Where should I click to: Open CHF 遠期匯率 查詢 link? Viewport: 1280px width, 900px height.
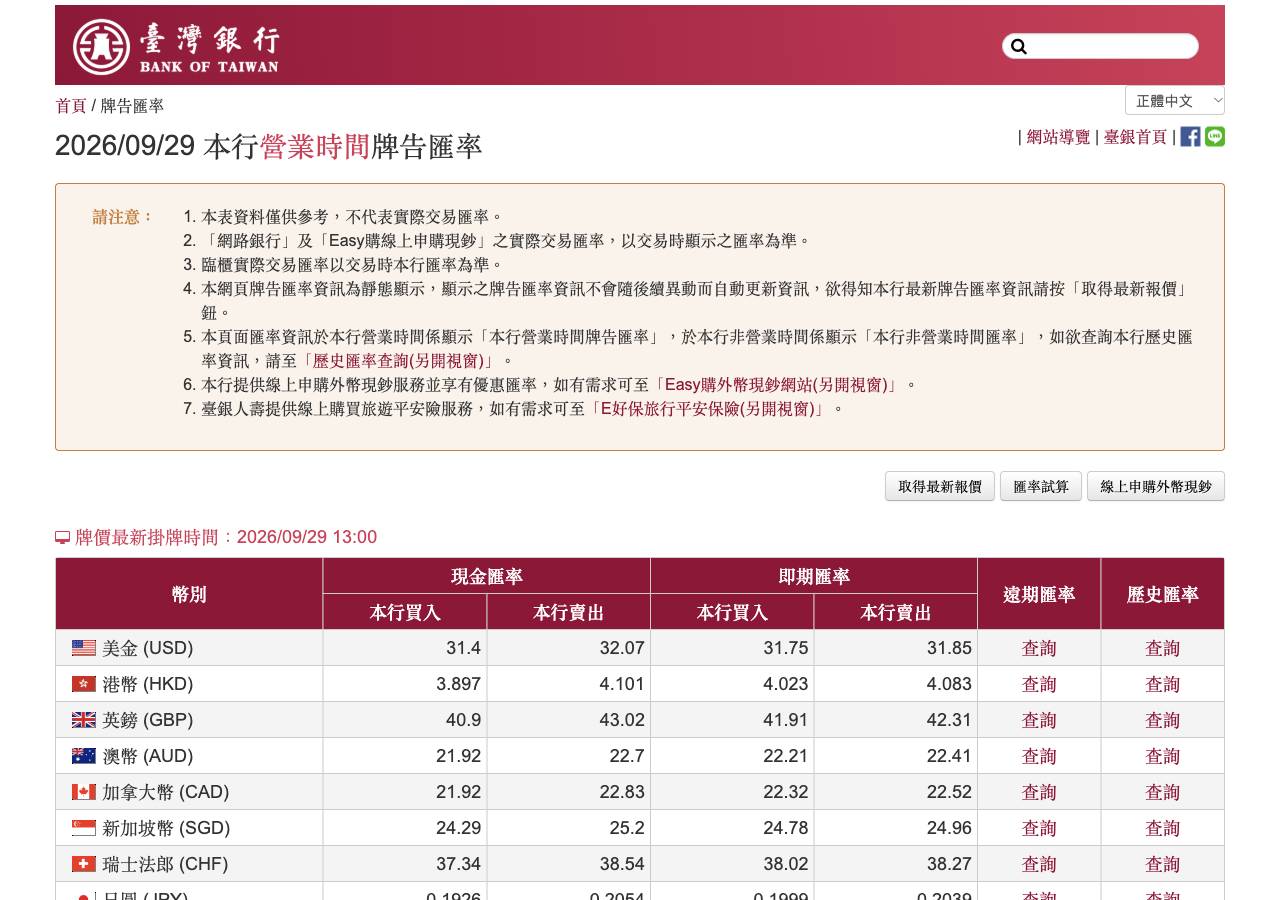pos(1039,864)
